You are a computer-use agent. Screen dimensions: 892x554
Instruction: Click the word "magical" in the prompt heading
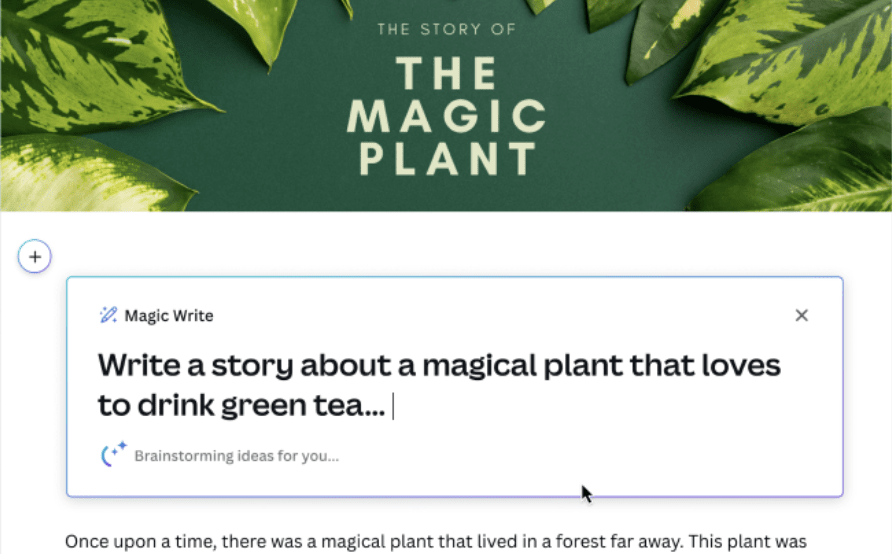[484, 365]
